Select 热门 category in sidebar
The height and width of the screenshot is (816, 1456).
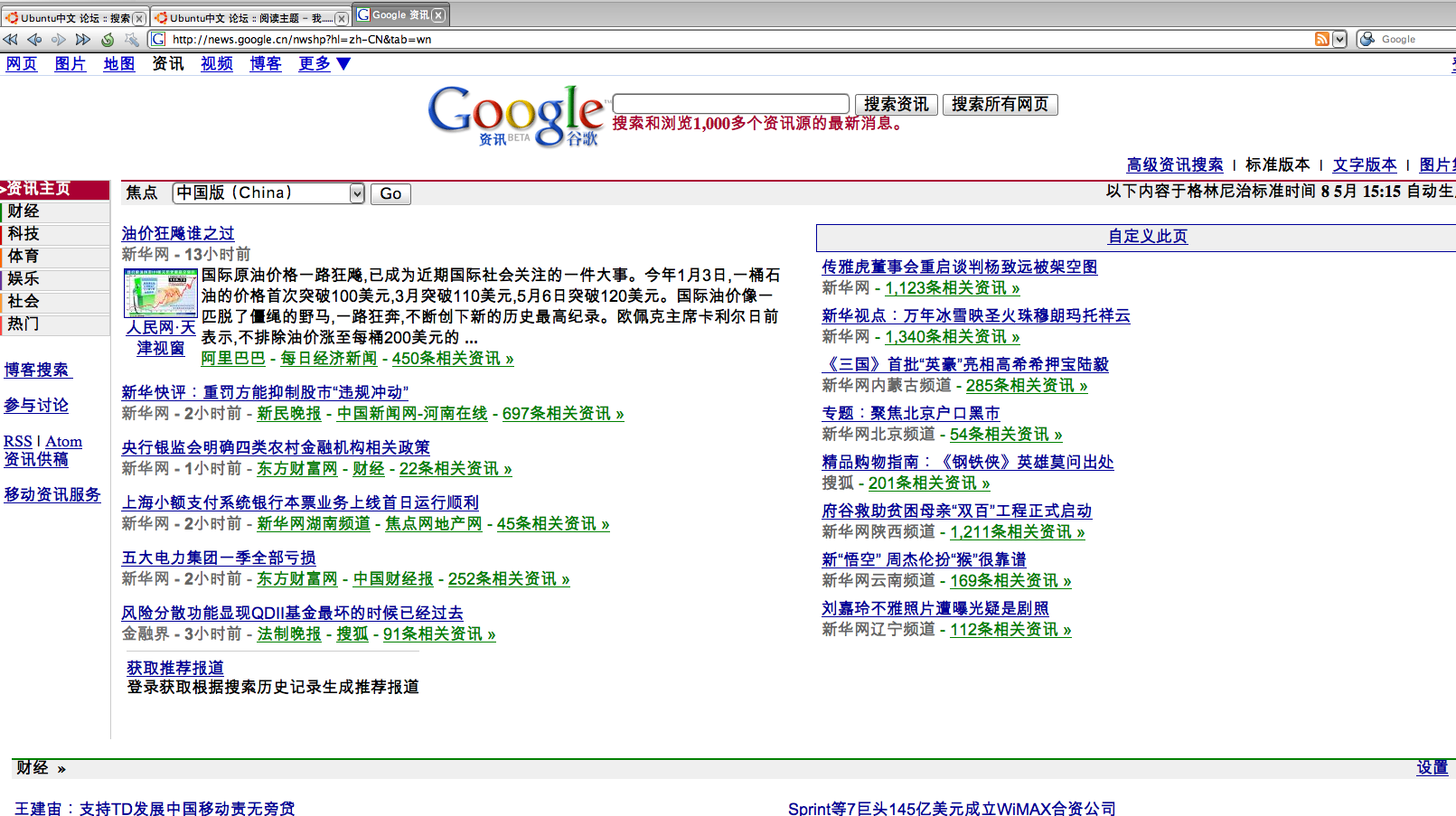(54, 324)
